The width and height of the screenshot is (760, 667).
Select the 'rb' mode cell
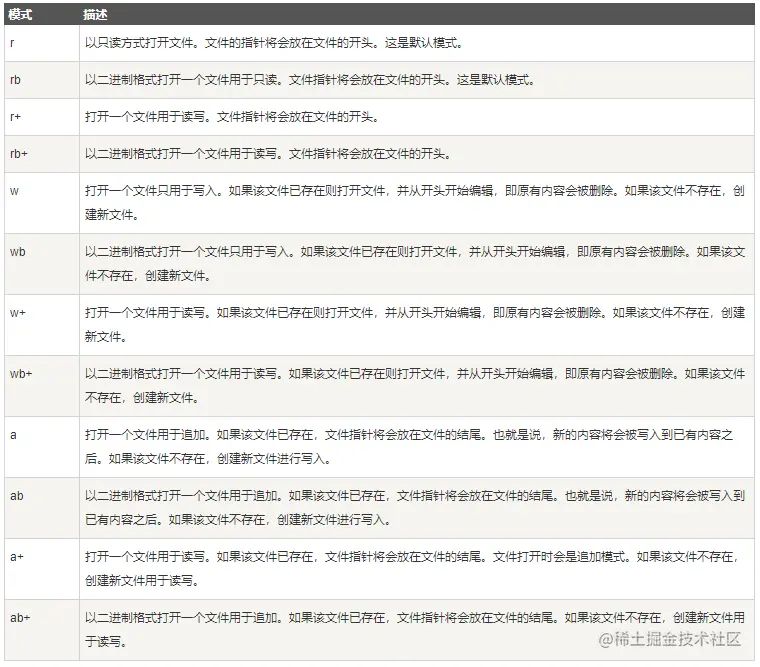(x=42, y=80)
